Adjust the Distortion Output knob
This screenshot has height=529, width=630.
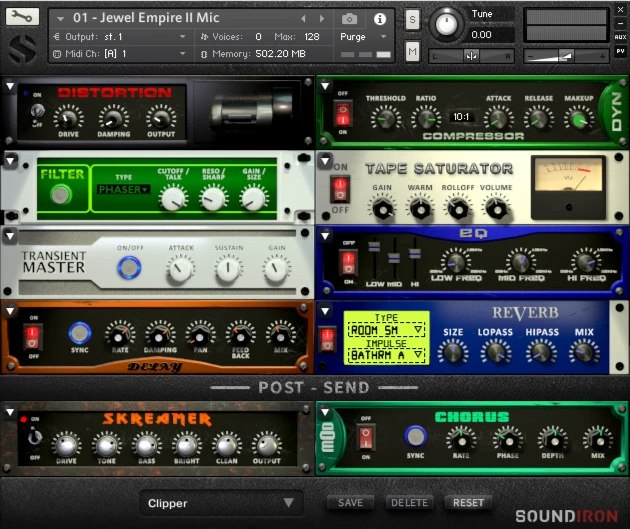[x=161, y=118]
